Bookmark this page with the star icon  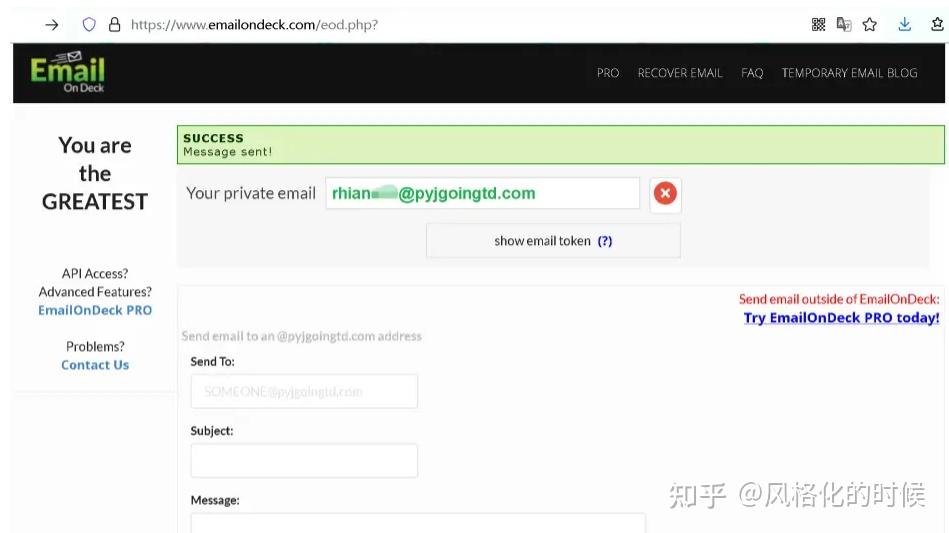point(870,25)
